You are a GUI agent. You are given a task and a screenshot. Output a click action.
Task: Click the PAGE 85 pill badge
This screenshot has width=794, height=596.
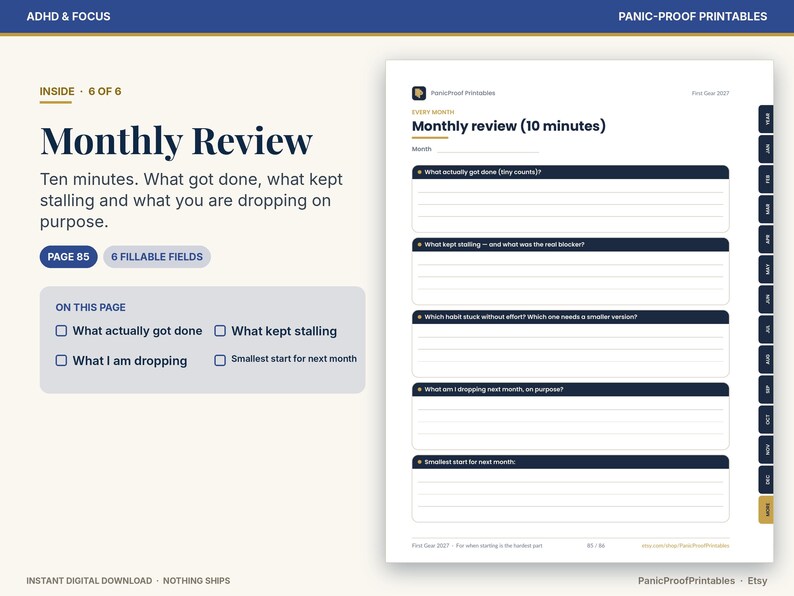(68, 257)
